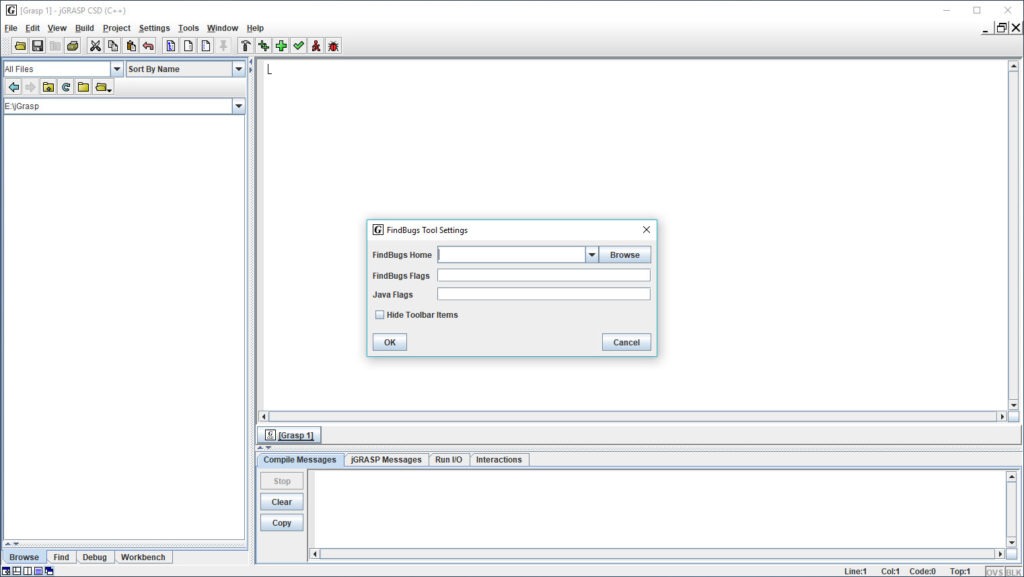Open the Window menu
The image size is (1024, 577).
[x=222, y=28]
